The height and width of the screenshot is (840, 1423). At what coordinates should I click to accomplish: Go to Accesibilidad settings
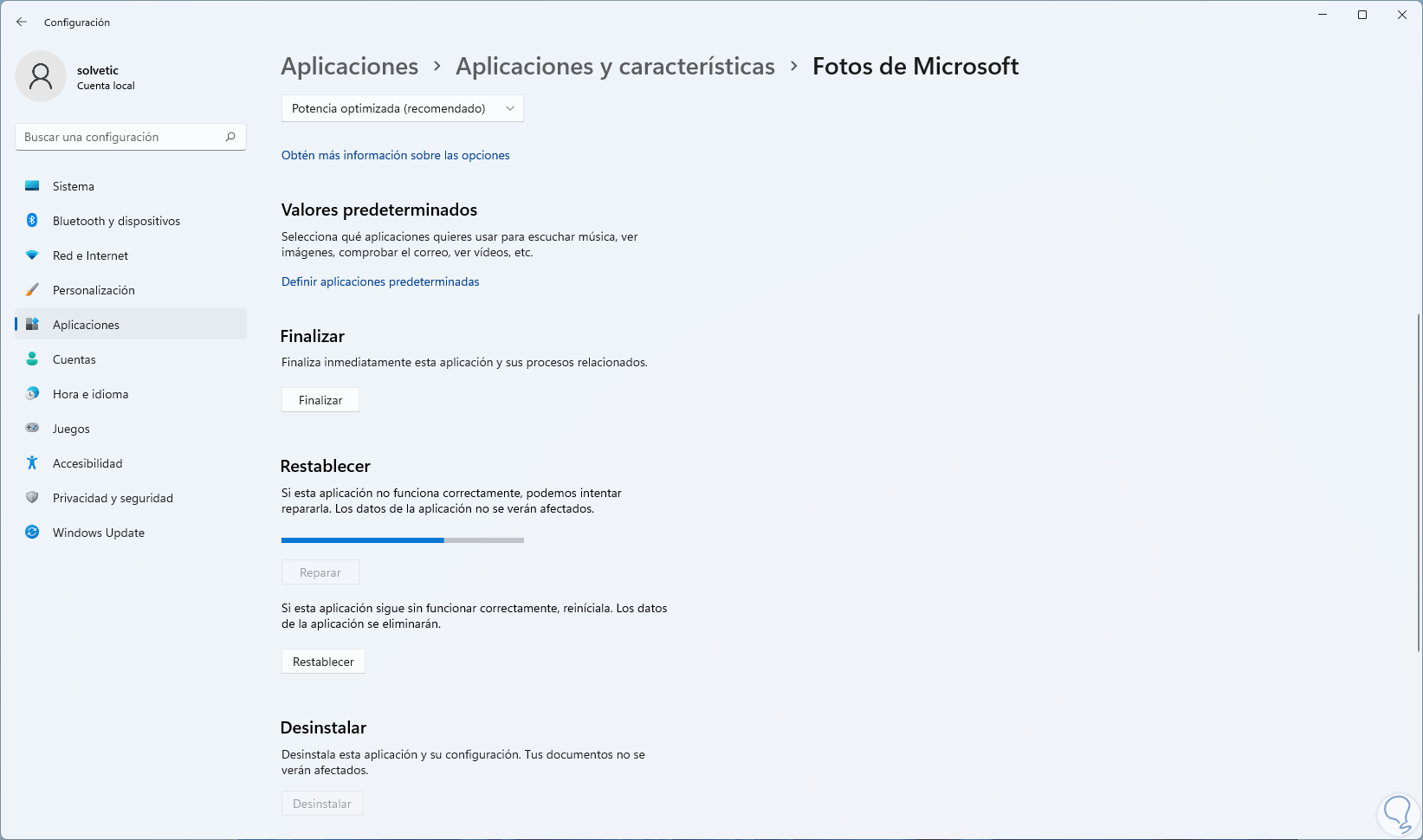point(131,463)
